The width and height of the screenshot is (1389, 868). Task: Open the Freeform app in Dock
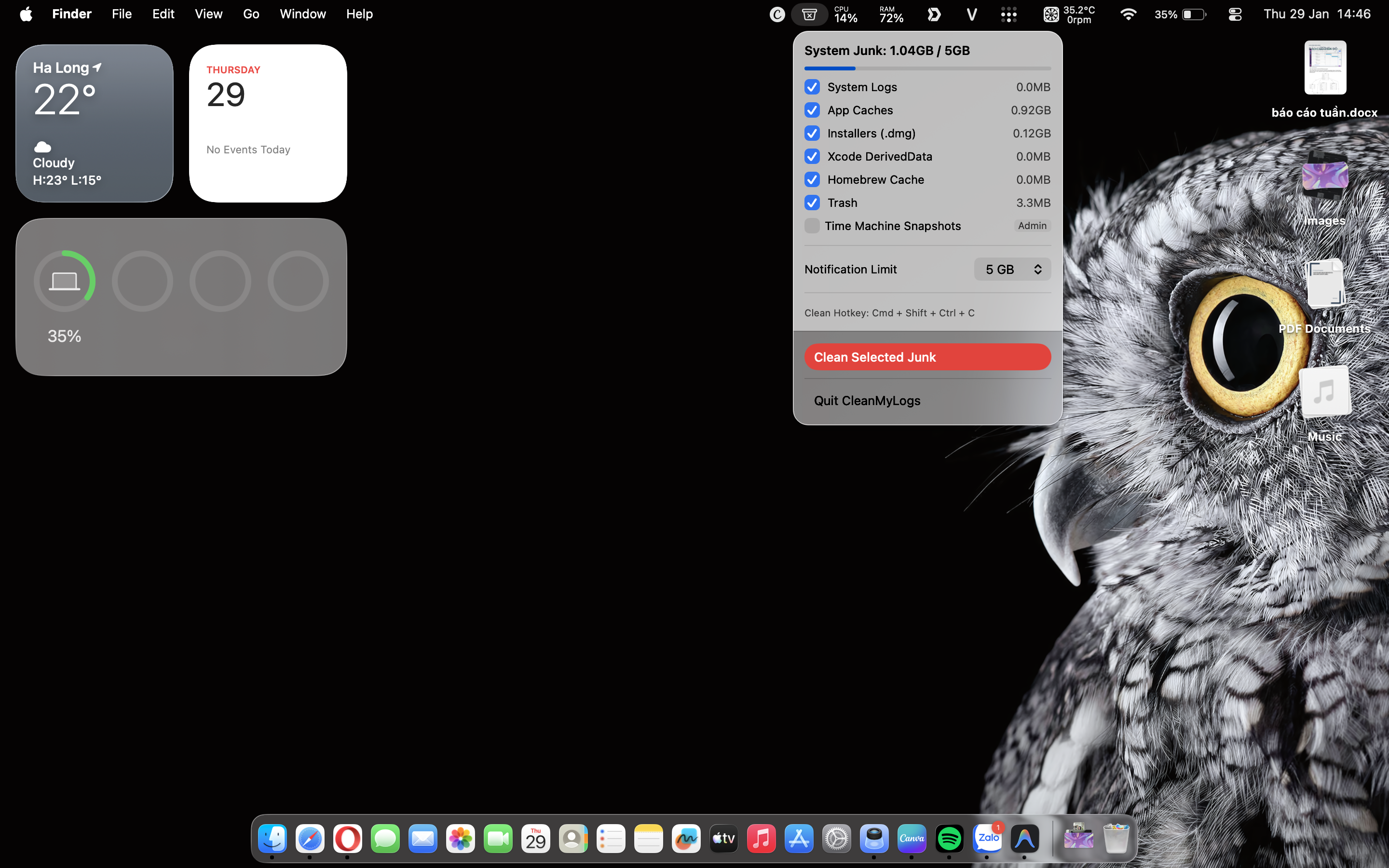click(x=686, y=839)
